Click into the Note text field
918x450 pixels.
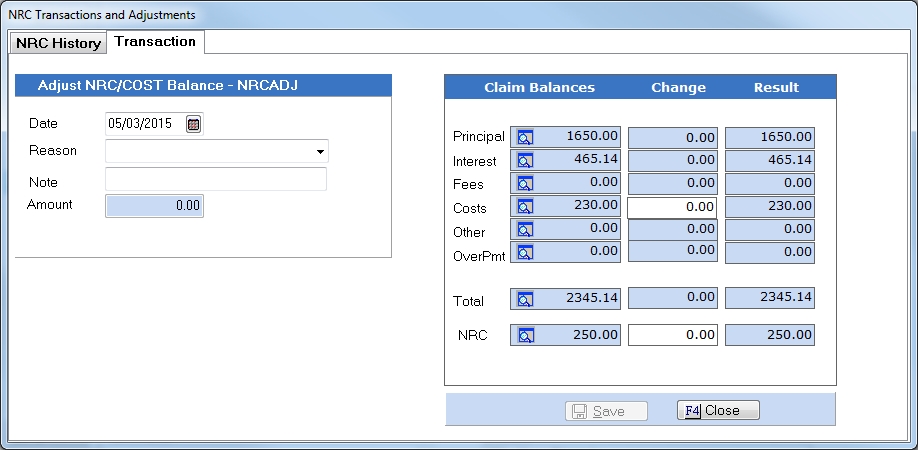tap(216, 180)
